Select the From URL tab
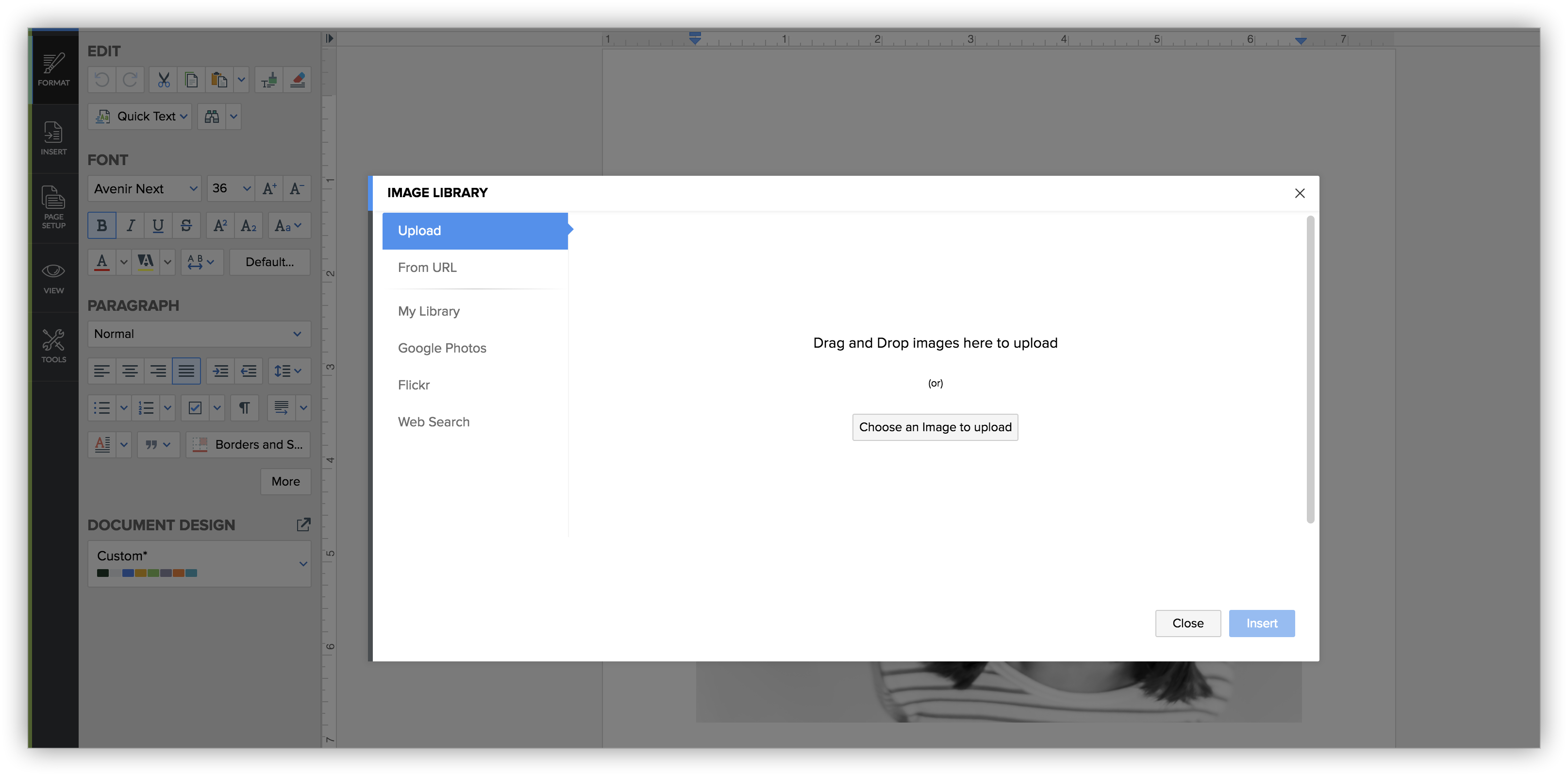The width and height of the screenshot is (1568, 776). tap(427, 268)
